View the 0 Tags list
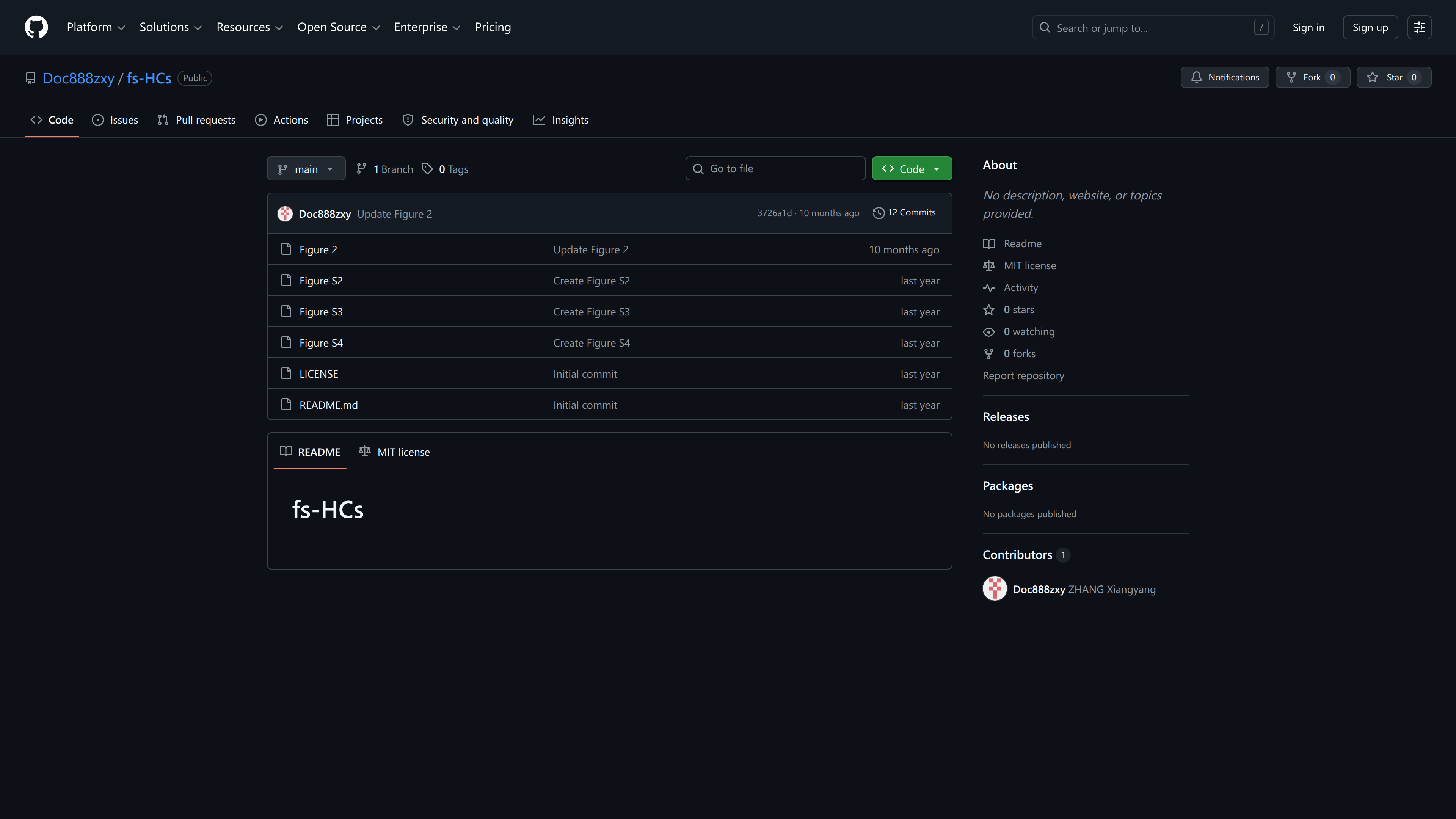 tap(445, 169)
